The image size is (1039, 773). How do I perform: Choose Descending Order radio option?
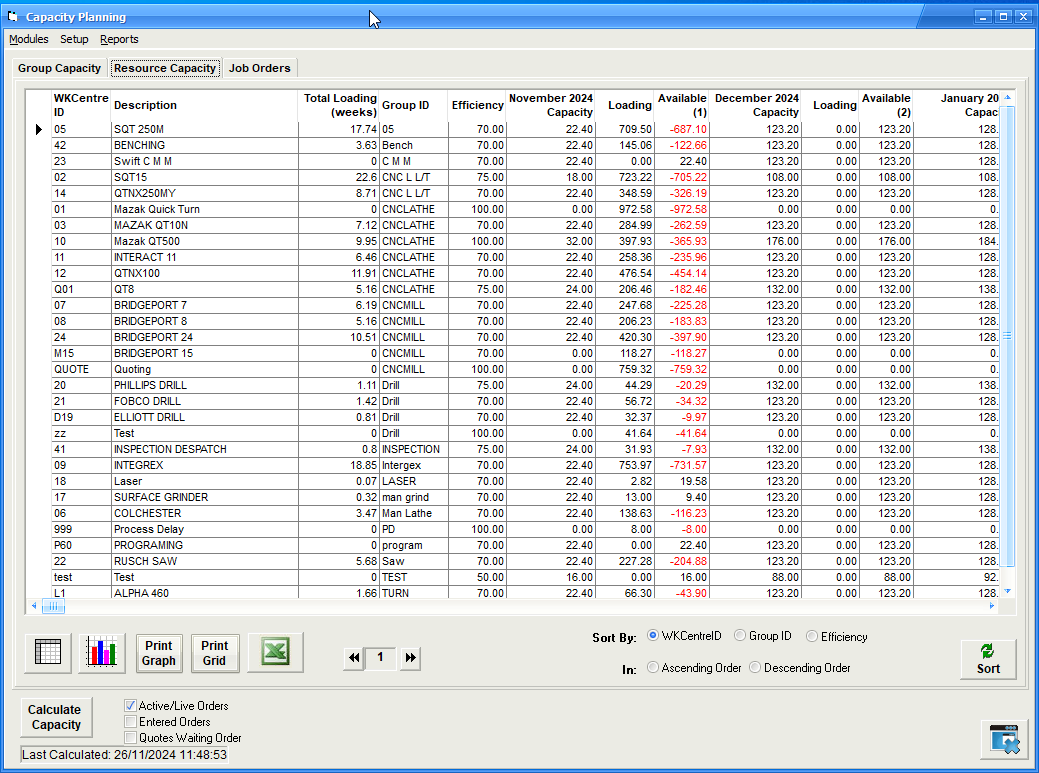[x=755, y=668]
